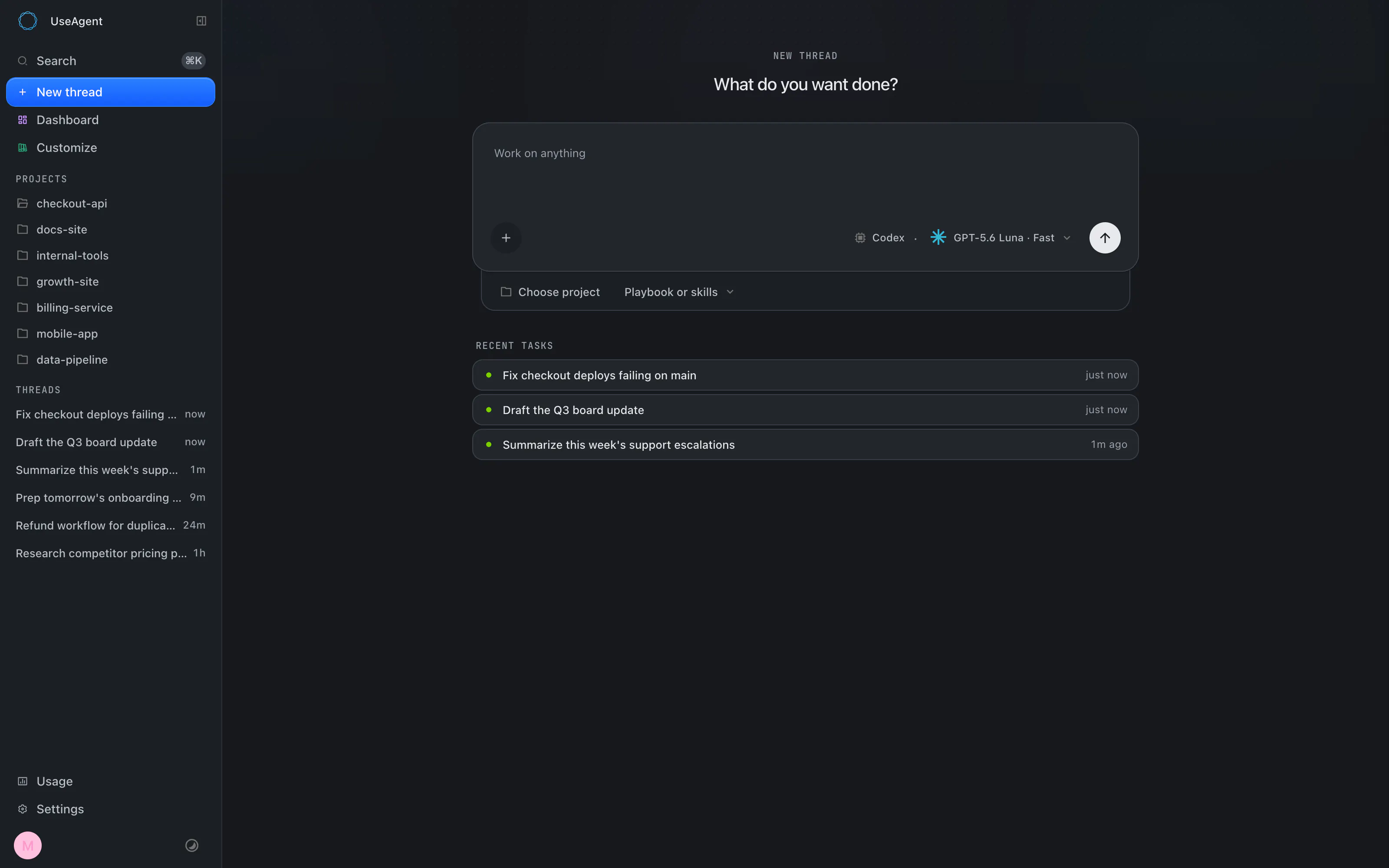The height and width of the screenshot is (868, 1389).
Task: Click the billing-service folder icon
Action: (x=23, y=307)
